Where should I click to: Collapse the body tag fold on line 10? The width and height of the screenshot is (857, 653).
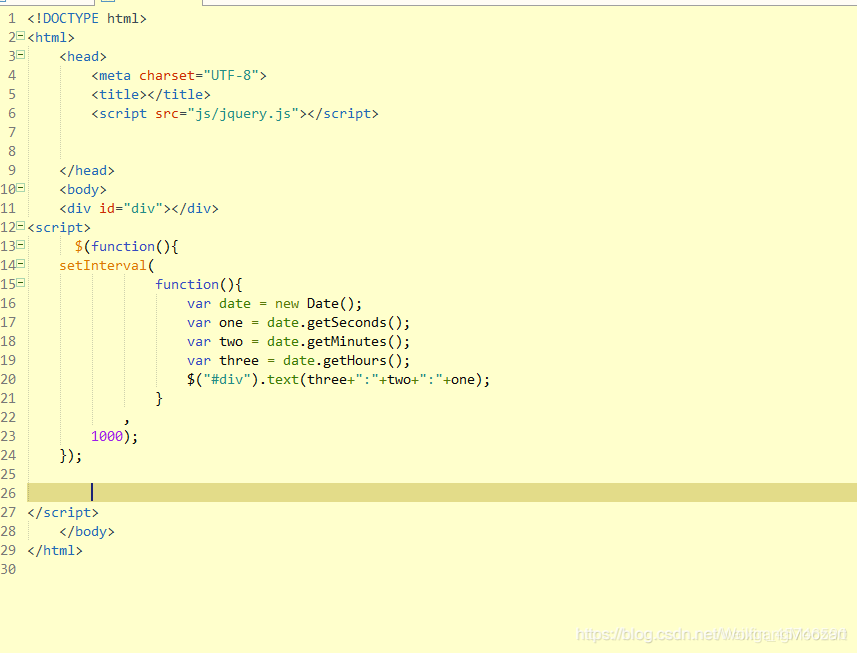21,188
